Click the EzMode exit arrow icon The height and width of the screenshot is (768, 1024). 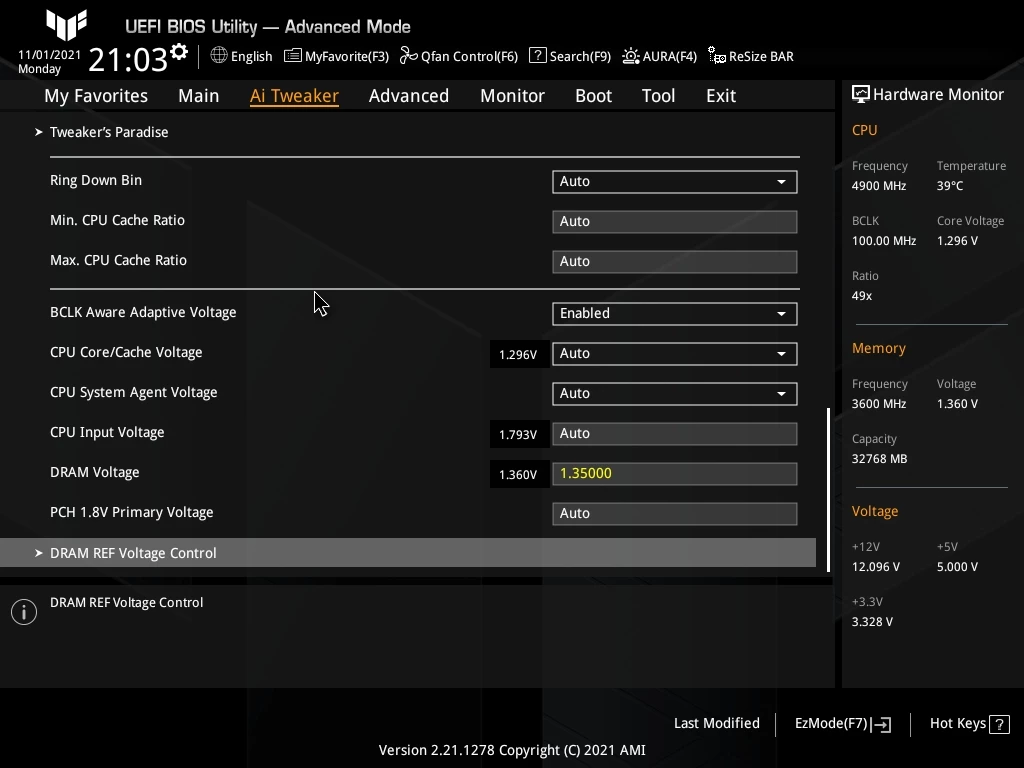pos(881,724)
